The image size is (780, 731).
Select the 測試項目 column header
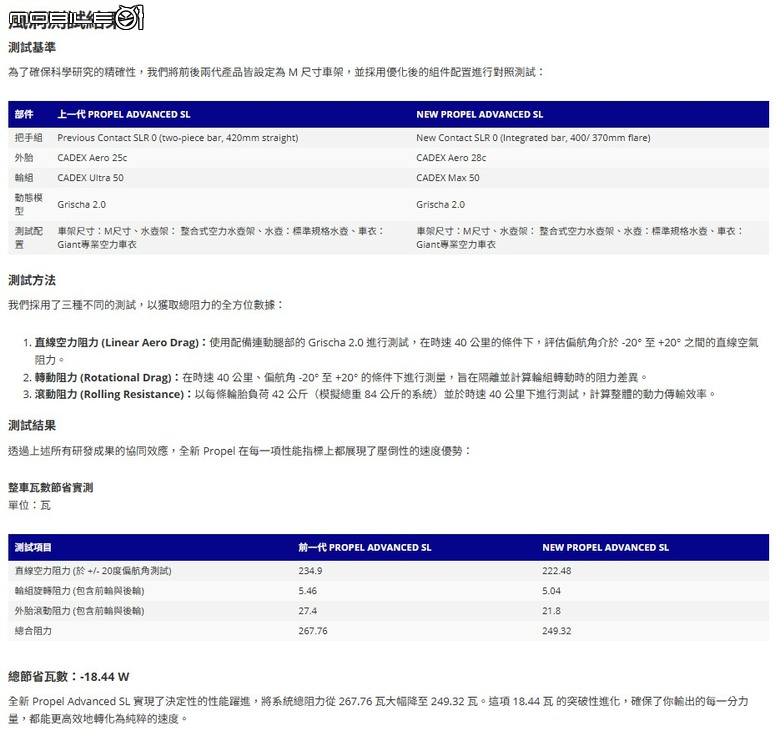pyautogui.click(x=33, y=547)
